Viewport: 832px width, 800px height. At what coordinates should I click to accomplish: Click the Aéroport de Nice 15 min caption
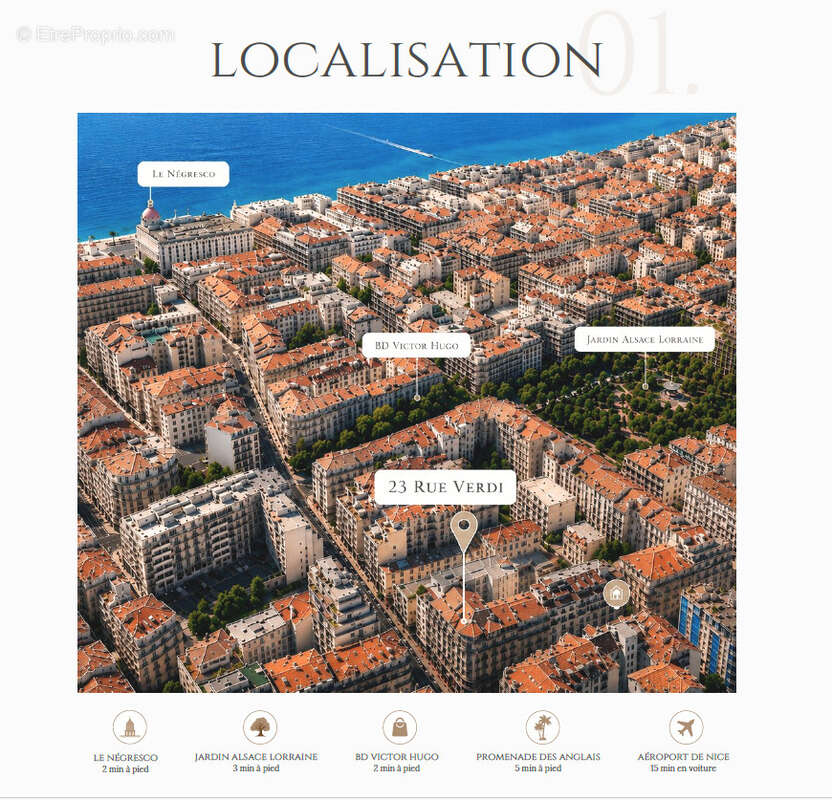683,762
